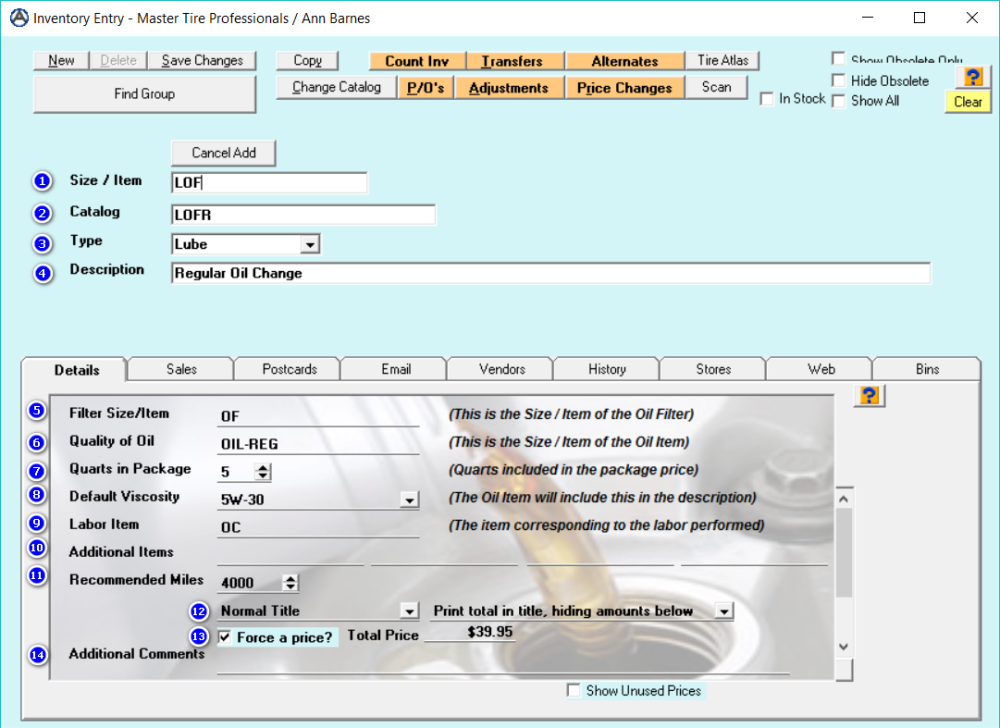Uncheck the Force a price checkbox
This screenshot has height=728, width=1000.
pos(223,635)
